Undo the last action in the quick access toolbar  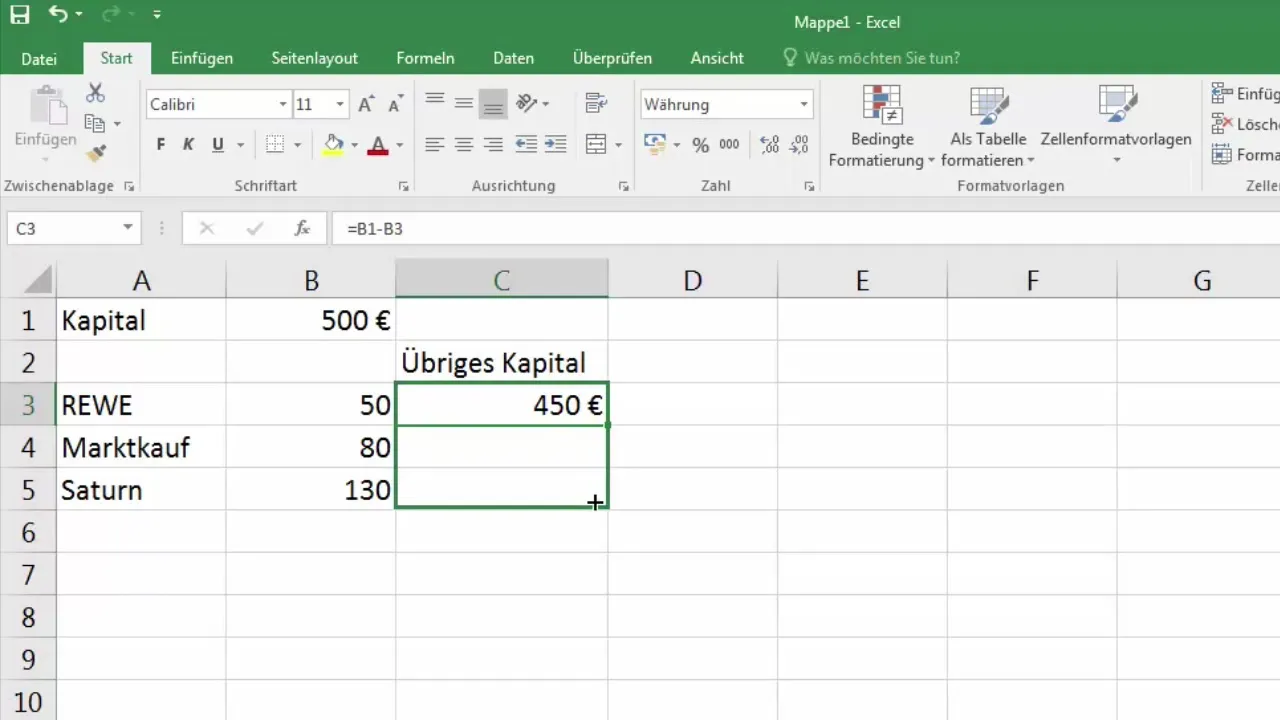click(x=59, y=15)
